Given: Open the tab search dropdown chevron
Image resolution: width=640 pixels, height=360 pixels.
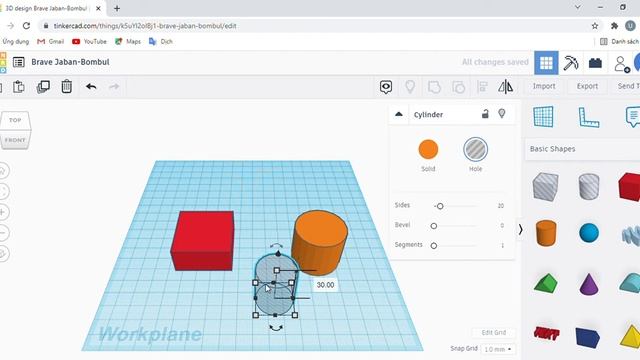Looking at the screenshot, I should tap(578, 7).
